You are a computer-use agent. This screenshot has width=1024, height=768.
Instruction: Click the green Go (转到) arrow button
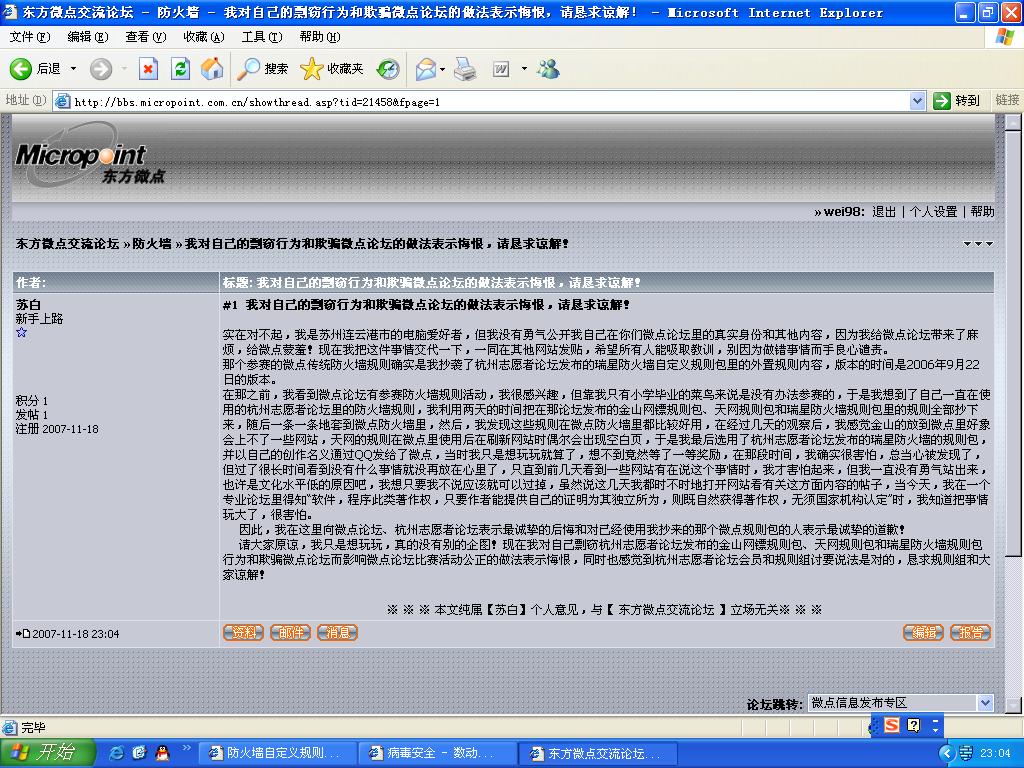[957, 101]
